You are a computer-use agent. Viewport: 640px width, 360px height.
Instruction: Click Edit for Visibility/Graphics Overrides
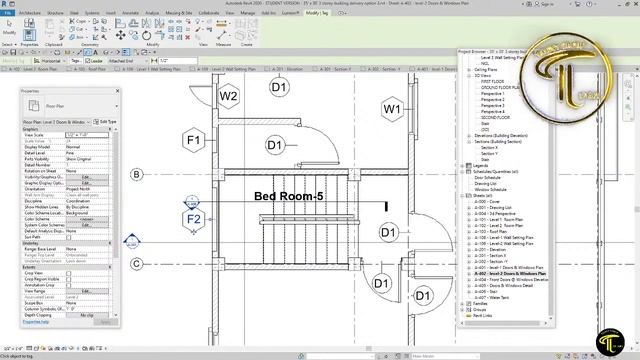point(87,177)
